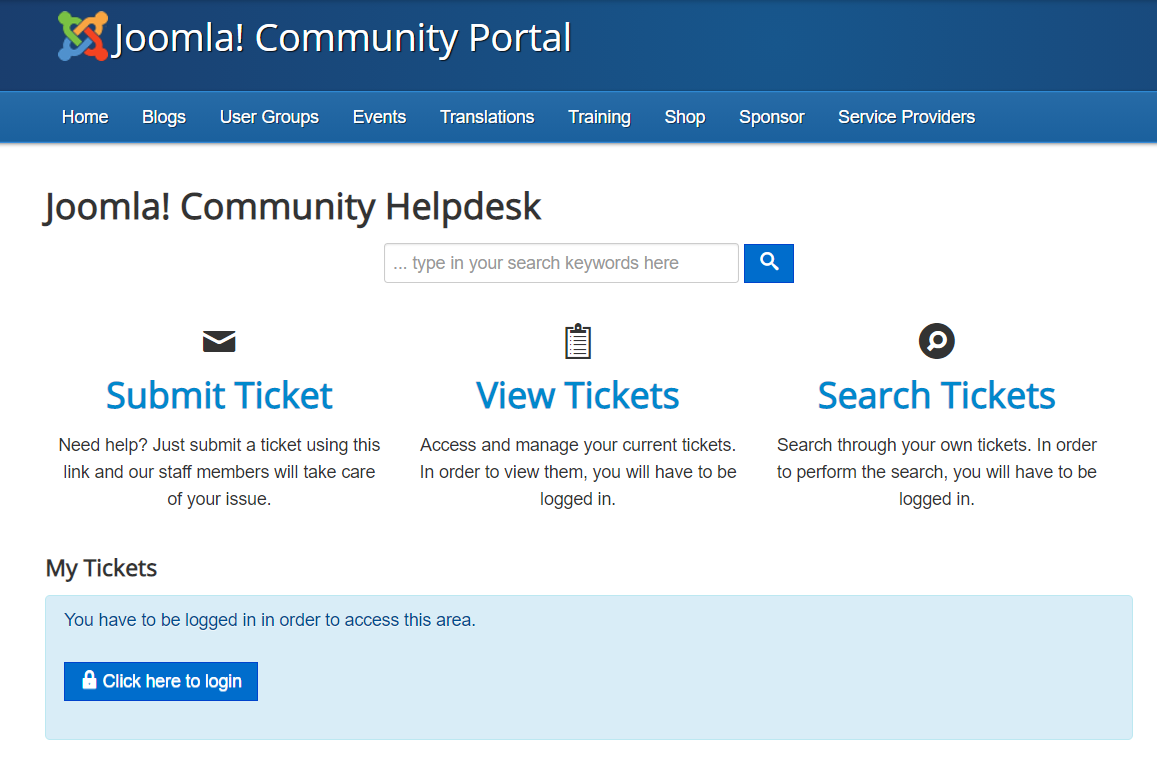Open Service Providers menu item
Viewport: 1157px width, 768px height.
pos(906,117)
